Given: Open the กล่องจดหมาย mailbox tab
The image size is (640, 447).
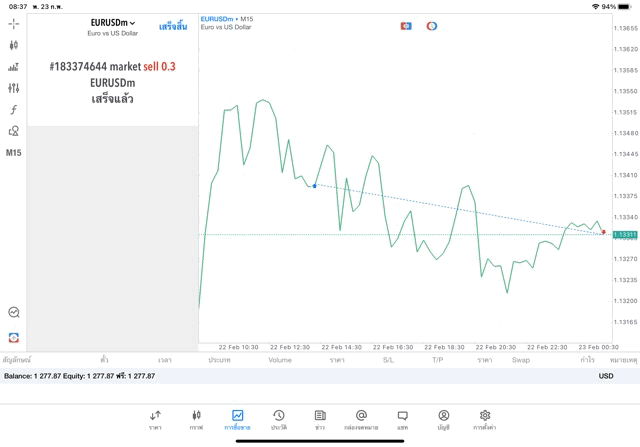Looking at the screenshot, I should [361, 420].
